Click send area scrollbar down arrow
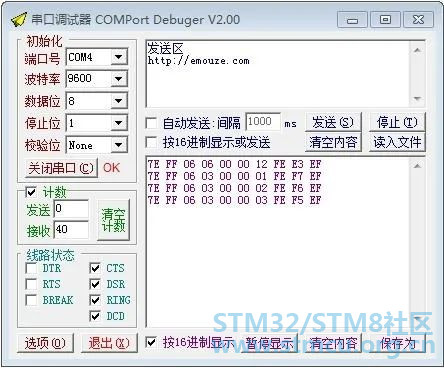This screenshot has width=444, height=368. pos(417,99)
